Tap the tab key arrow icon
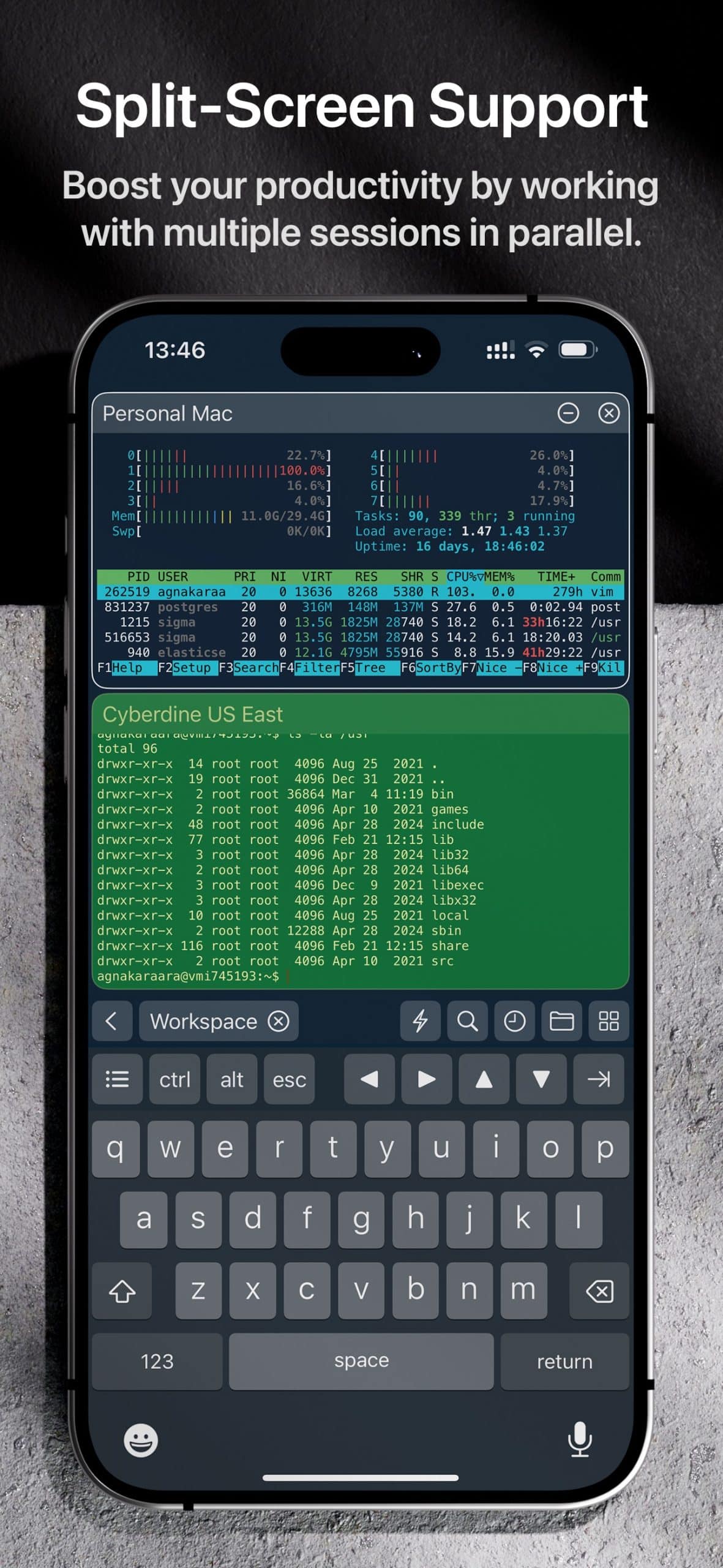 (599, 1079)
